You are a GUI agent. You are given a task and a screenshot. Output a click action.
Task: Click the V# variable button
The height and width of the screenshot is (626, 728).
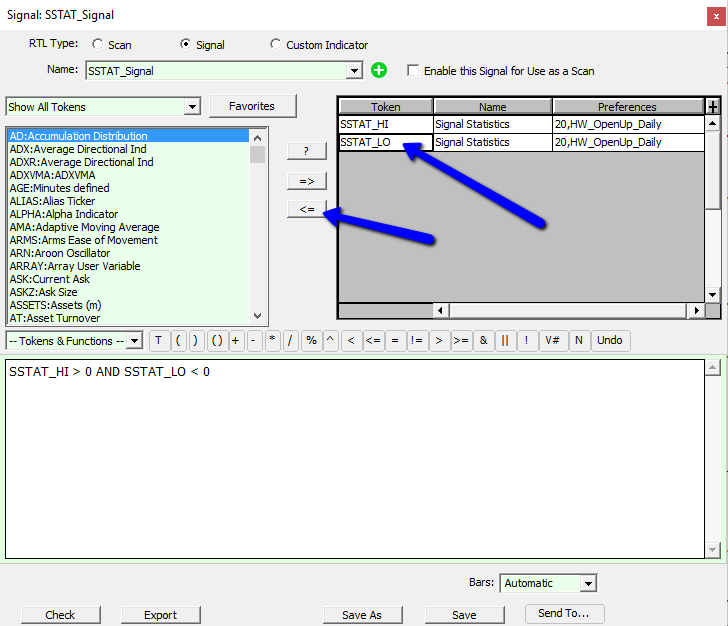(x=552, y=340)
